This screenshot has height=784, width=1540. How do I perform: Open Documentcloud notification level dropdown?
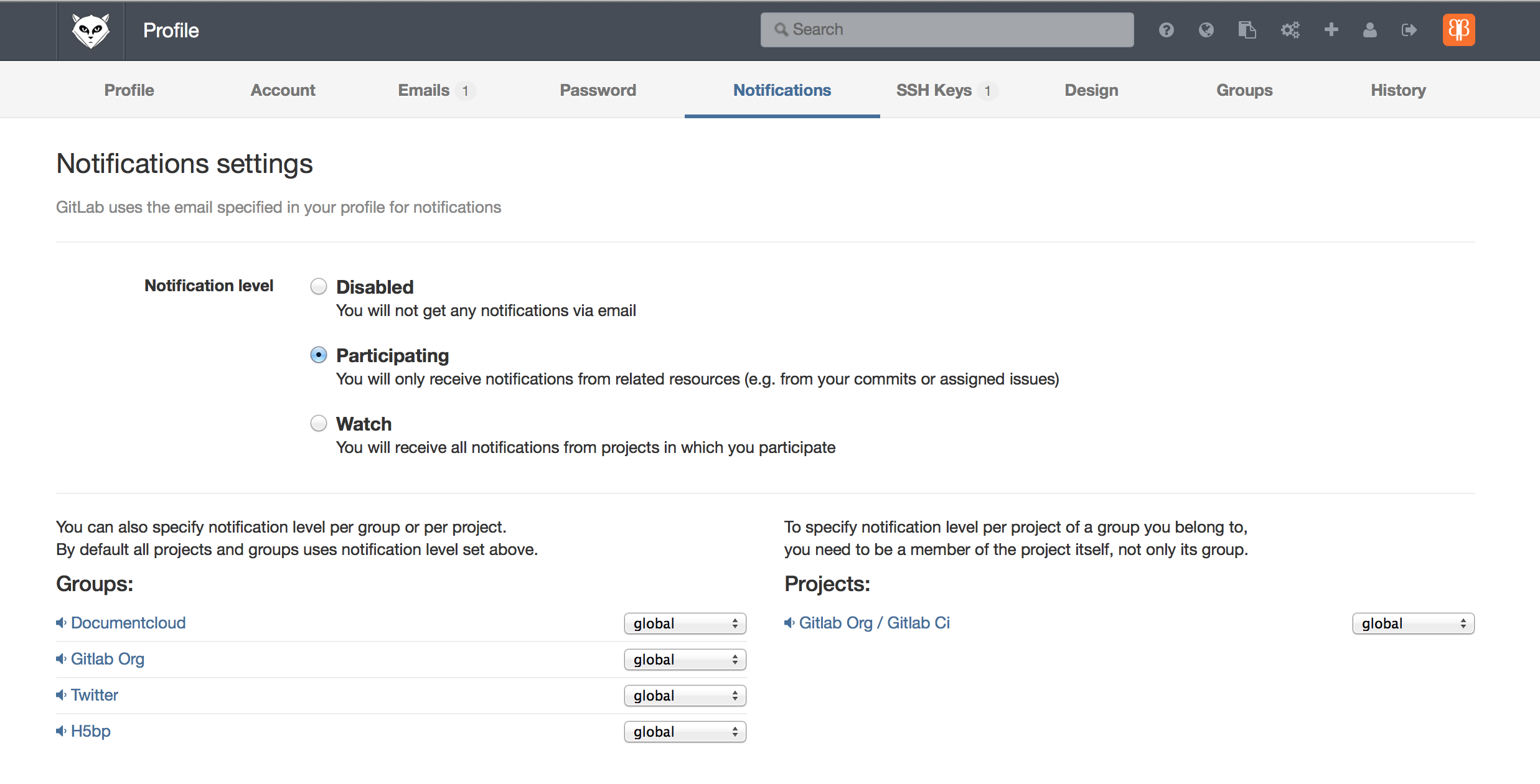(685, 623)
